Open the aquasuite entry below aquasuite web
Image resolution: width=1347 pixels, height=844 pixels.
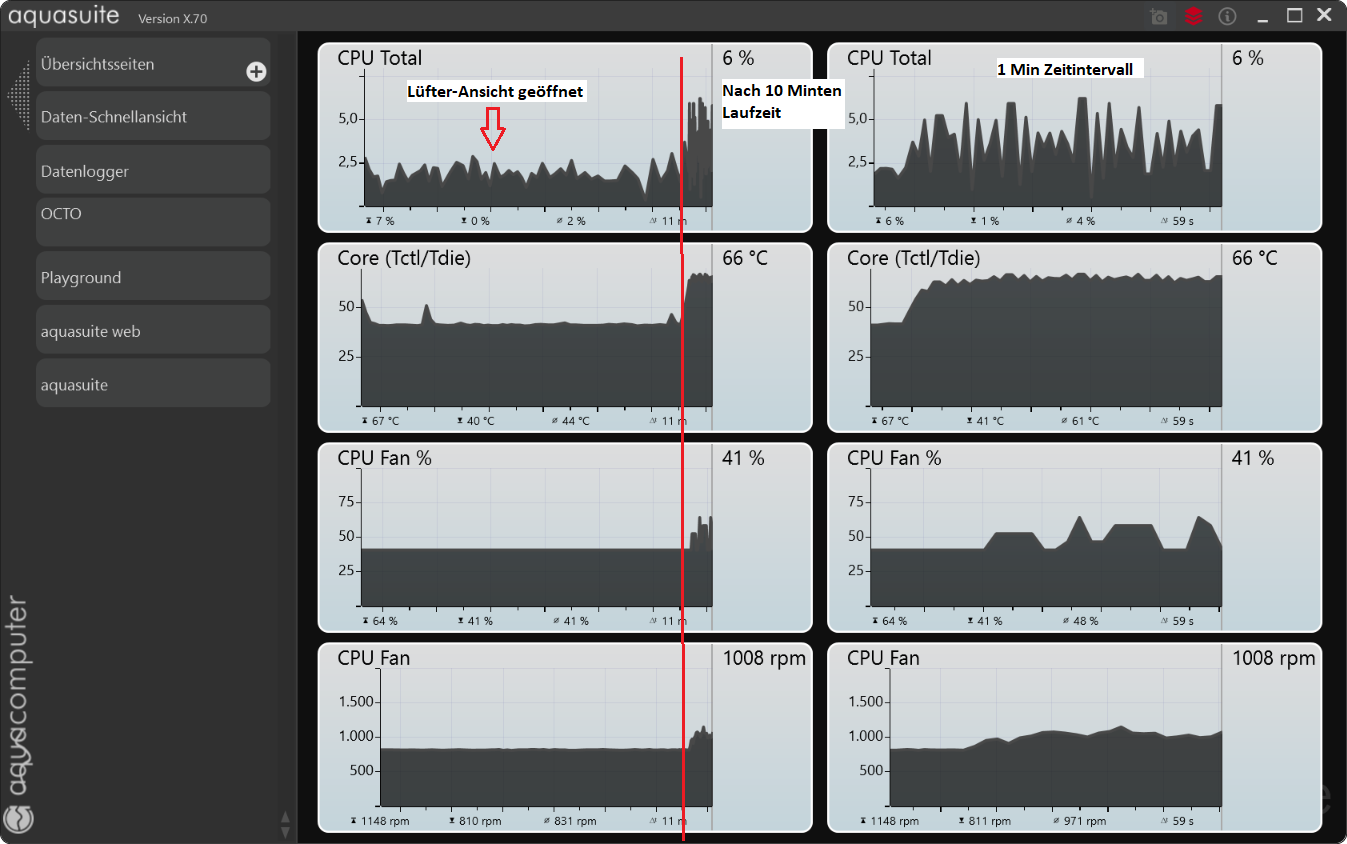[153, 384]
